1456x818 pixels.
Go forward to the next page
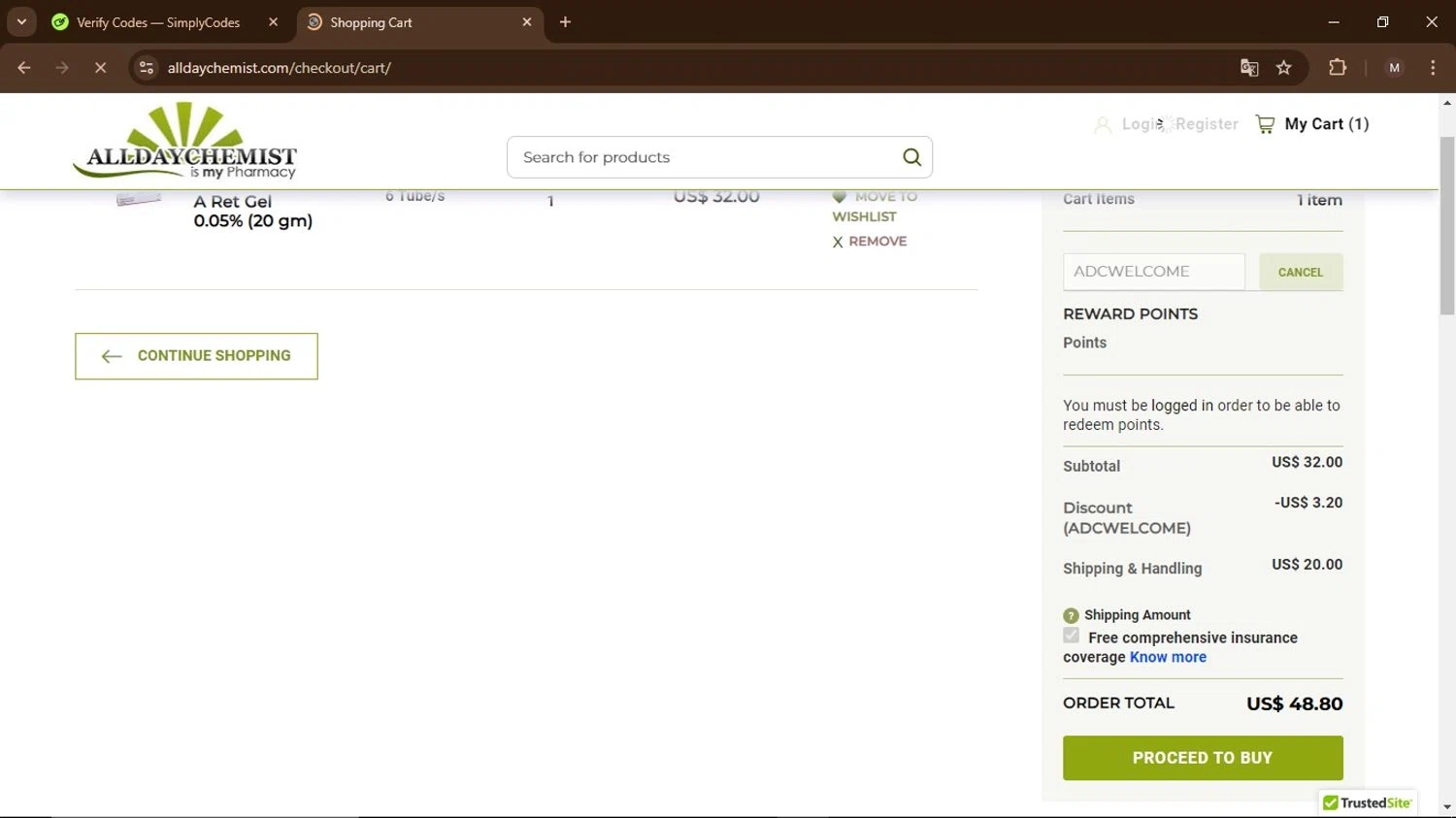pos(62,68)
